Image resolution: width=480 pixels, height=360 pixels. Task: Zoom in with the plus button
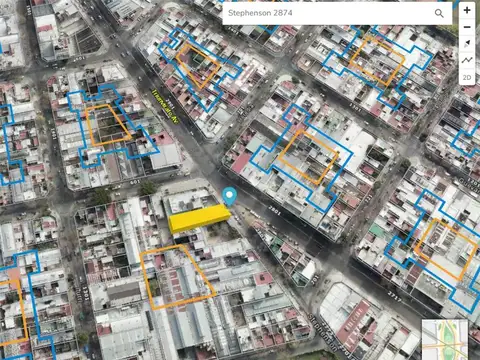click(x=467, y=10)
